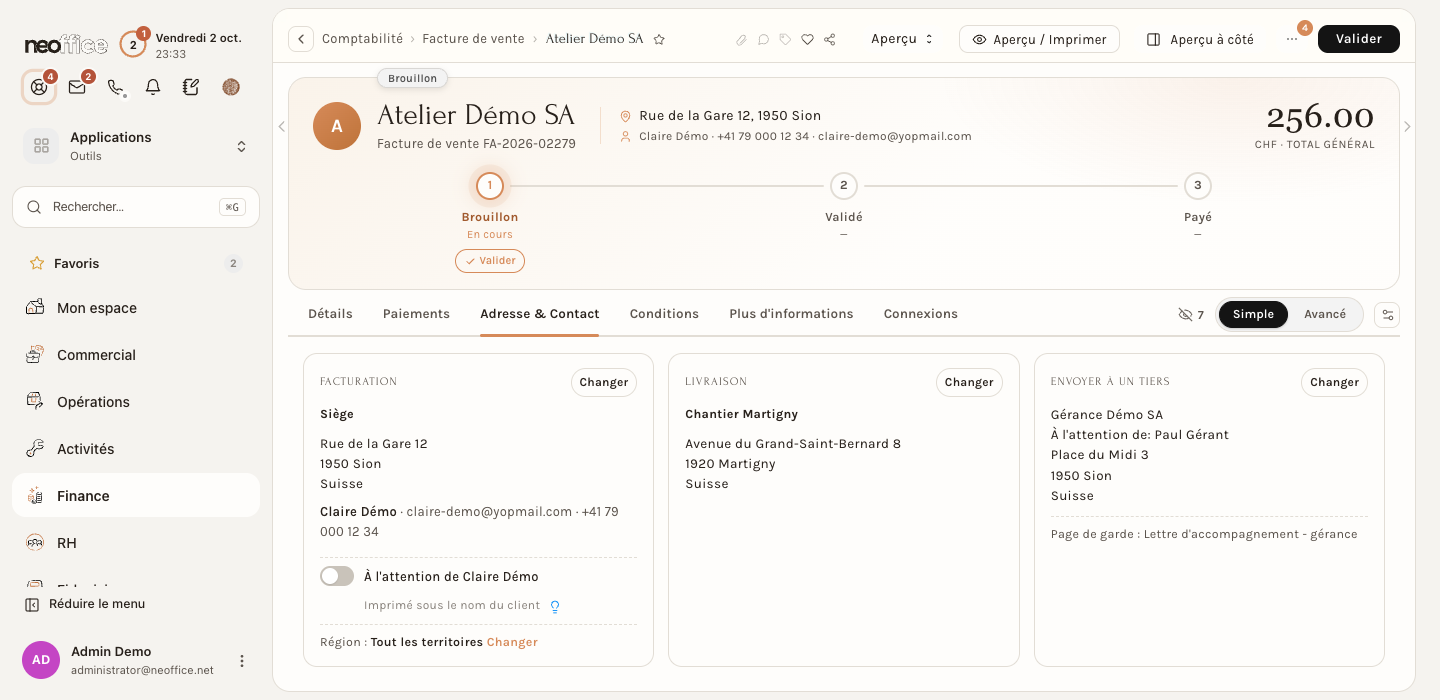
Task: Click the back arrow next to Comptabilité
Action: coord(301,39)
